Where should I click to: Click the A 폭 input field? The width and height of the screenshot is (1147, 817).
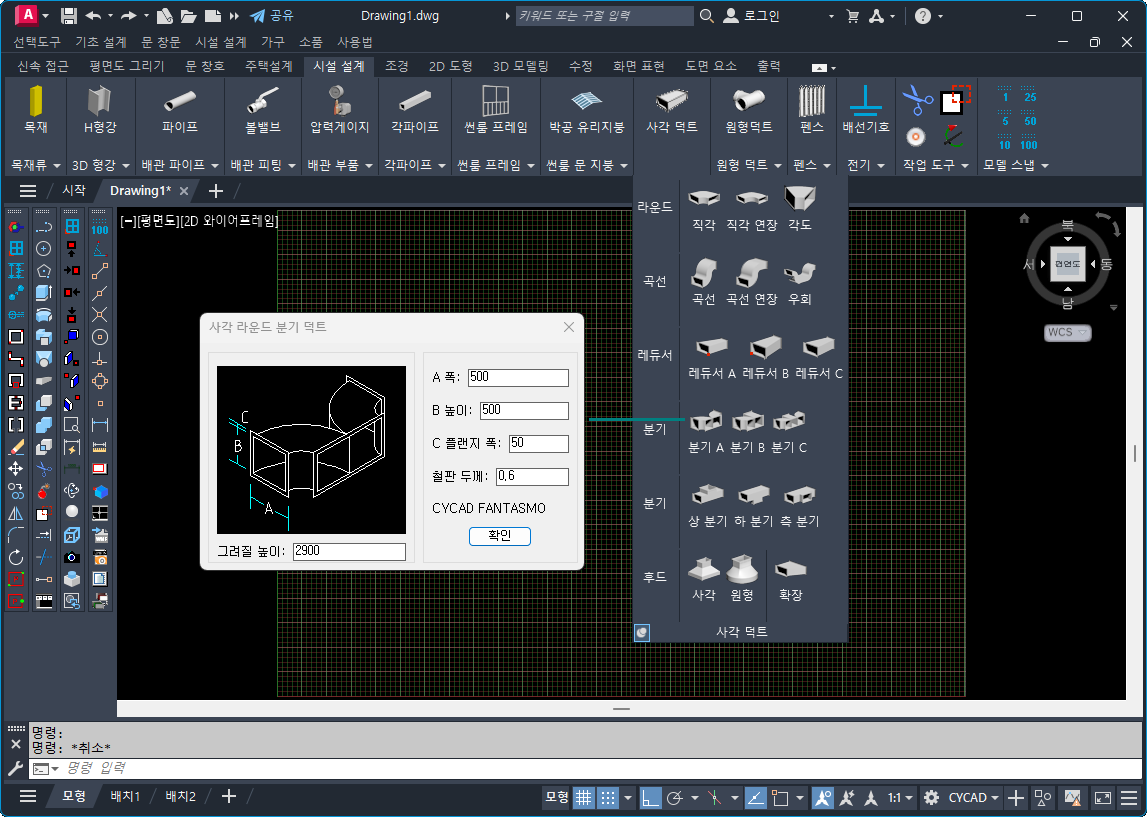pos(517,377)
